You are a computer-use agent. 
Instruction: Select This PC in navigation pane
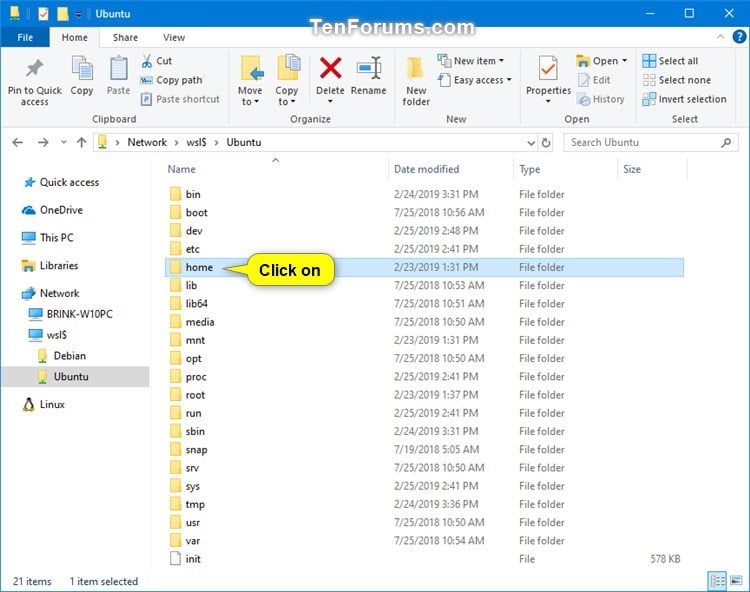(x=48, y=238)
